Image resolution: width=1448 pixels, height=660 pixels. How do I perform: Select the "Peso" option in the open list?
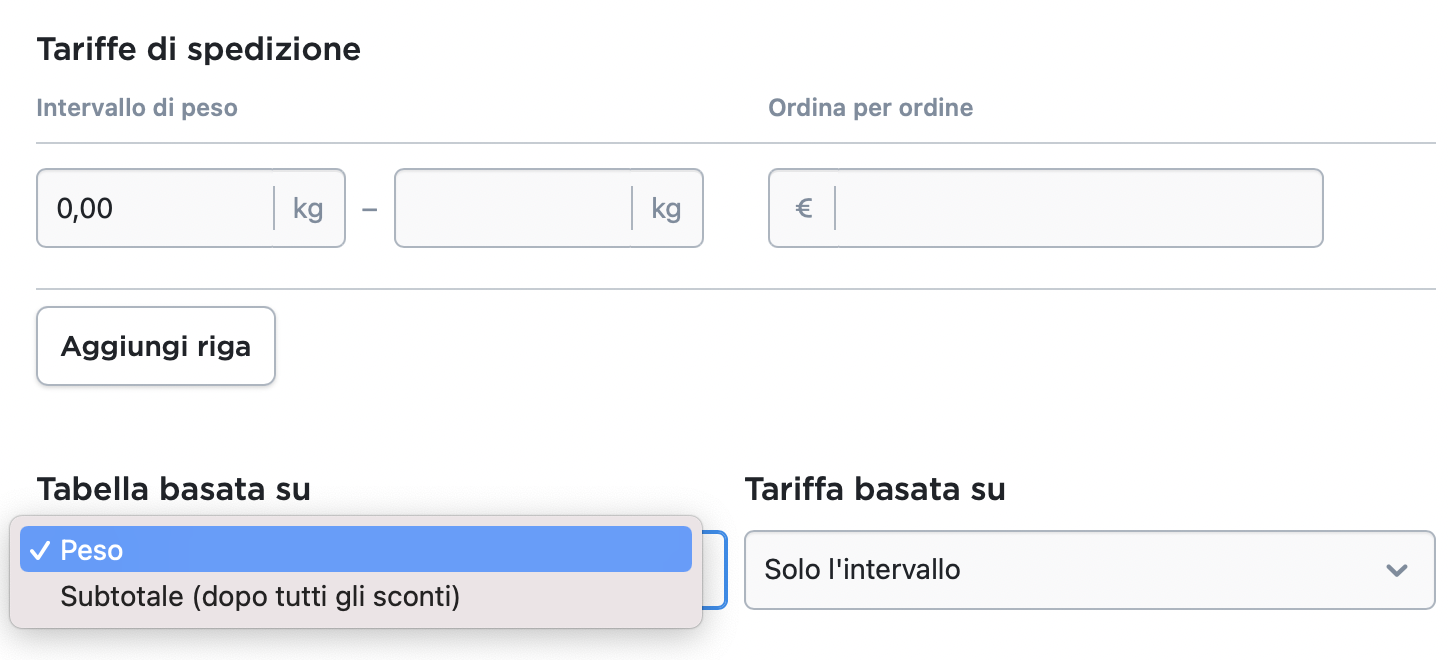(x=356, y=550)
